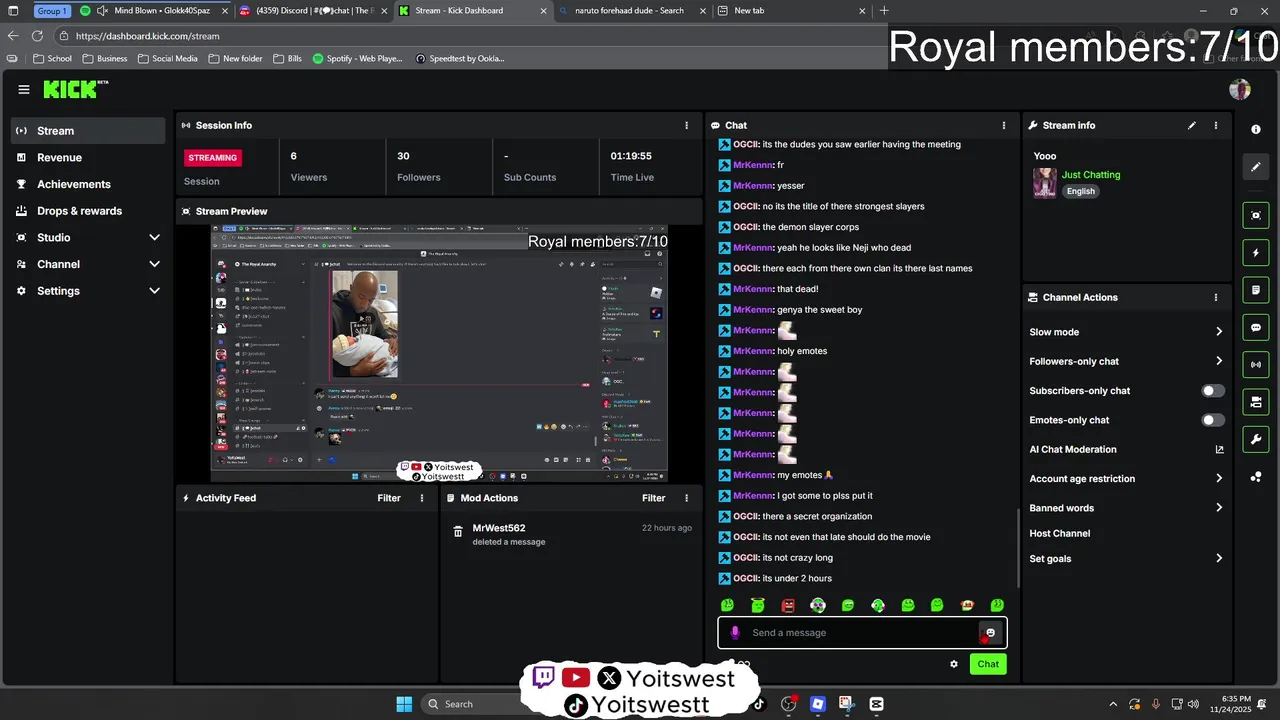This screenshot has width=1280, height=720.
Task: Toggle Subscribers-only chat switch
Action: [x=1213, y=391]
